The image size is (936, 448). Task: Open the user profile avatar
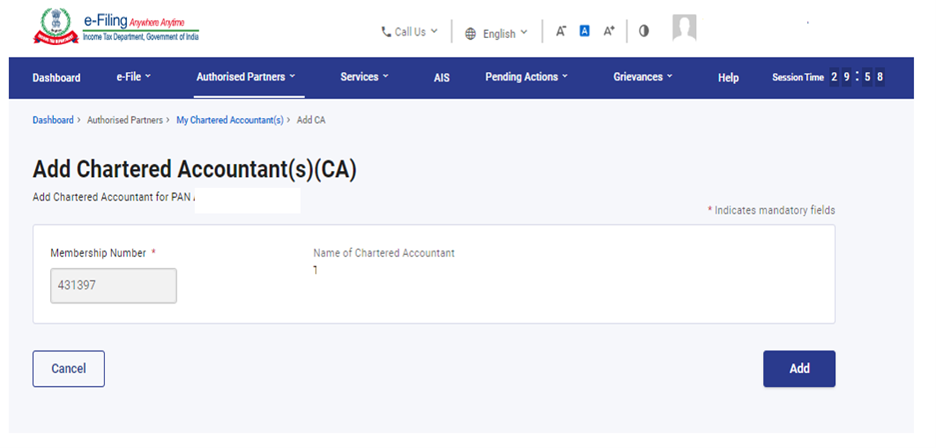684,29
